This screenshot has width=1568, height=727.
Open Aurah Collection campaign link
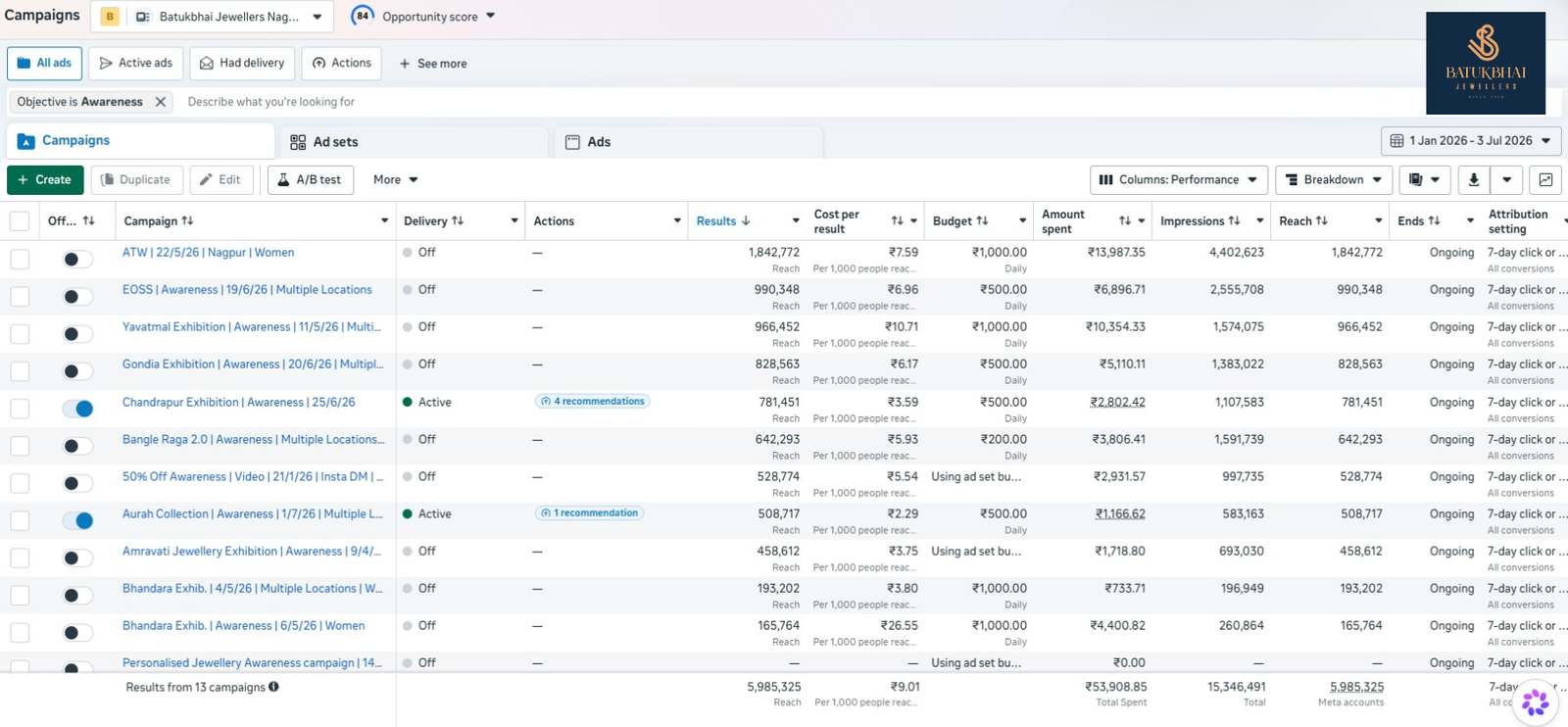[x=252, y=513]
